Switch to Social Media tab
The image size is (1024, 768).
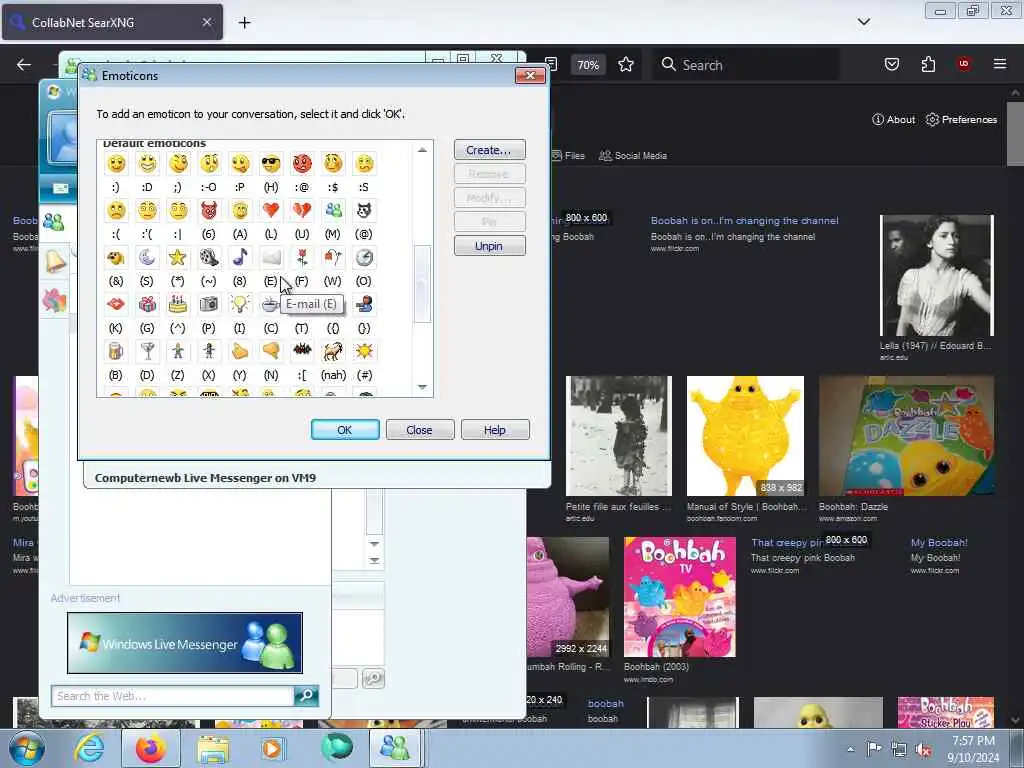(x=633, y=155)
